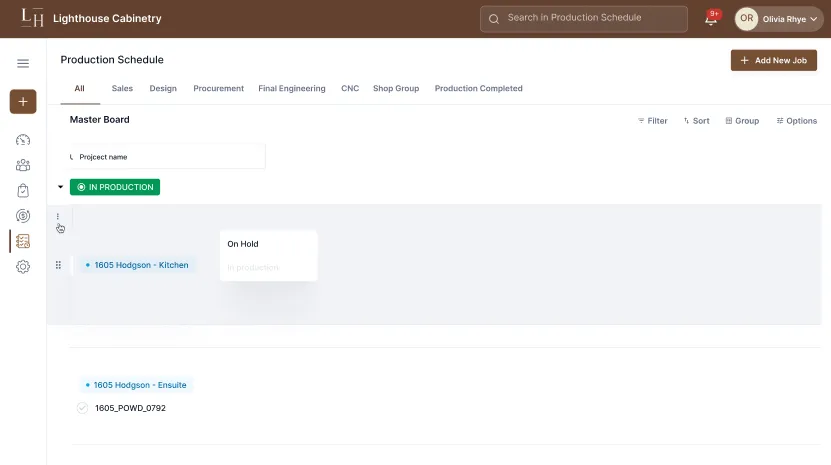
Task: Switch to the Final Engineering tab
Action: pos(291,89)
